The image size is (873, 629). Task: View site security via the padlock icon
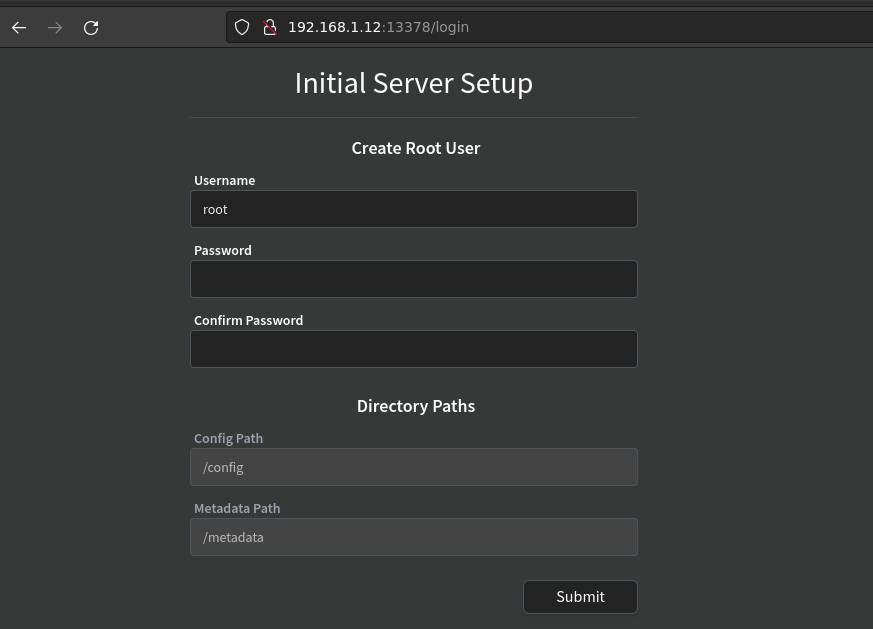(x=268, y=27)
